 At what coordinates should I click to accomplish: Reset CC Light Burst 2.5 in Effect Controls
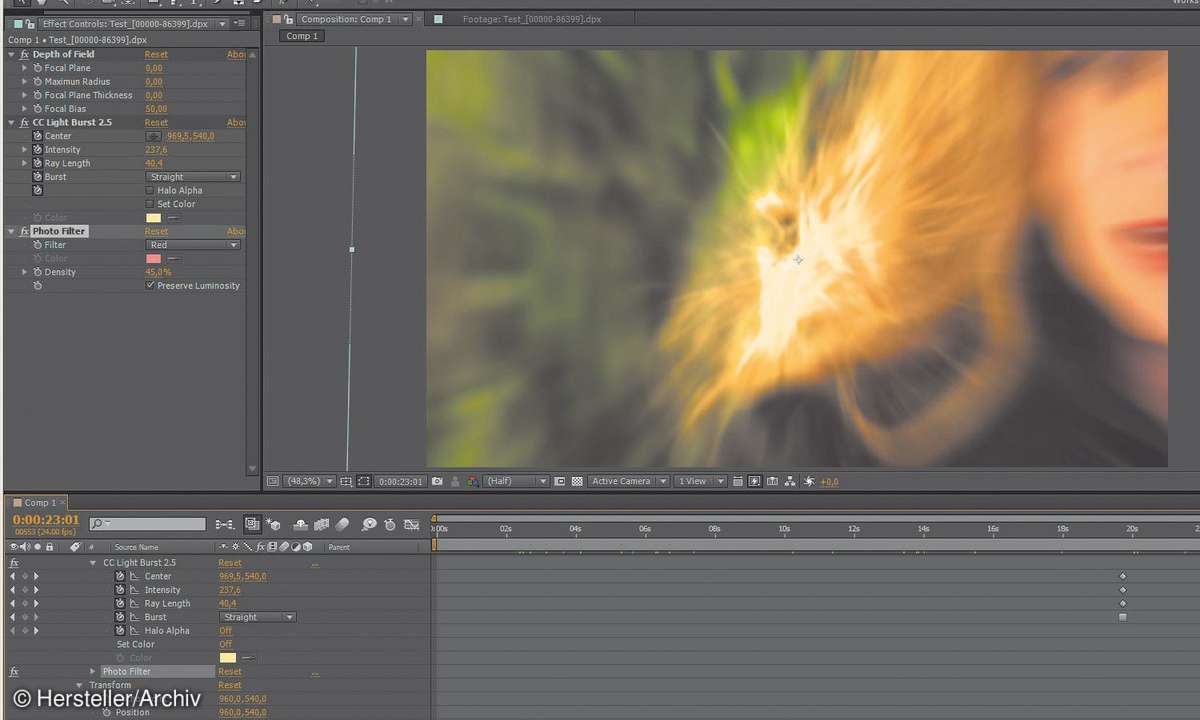pos(156,122)
